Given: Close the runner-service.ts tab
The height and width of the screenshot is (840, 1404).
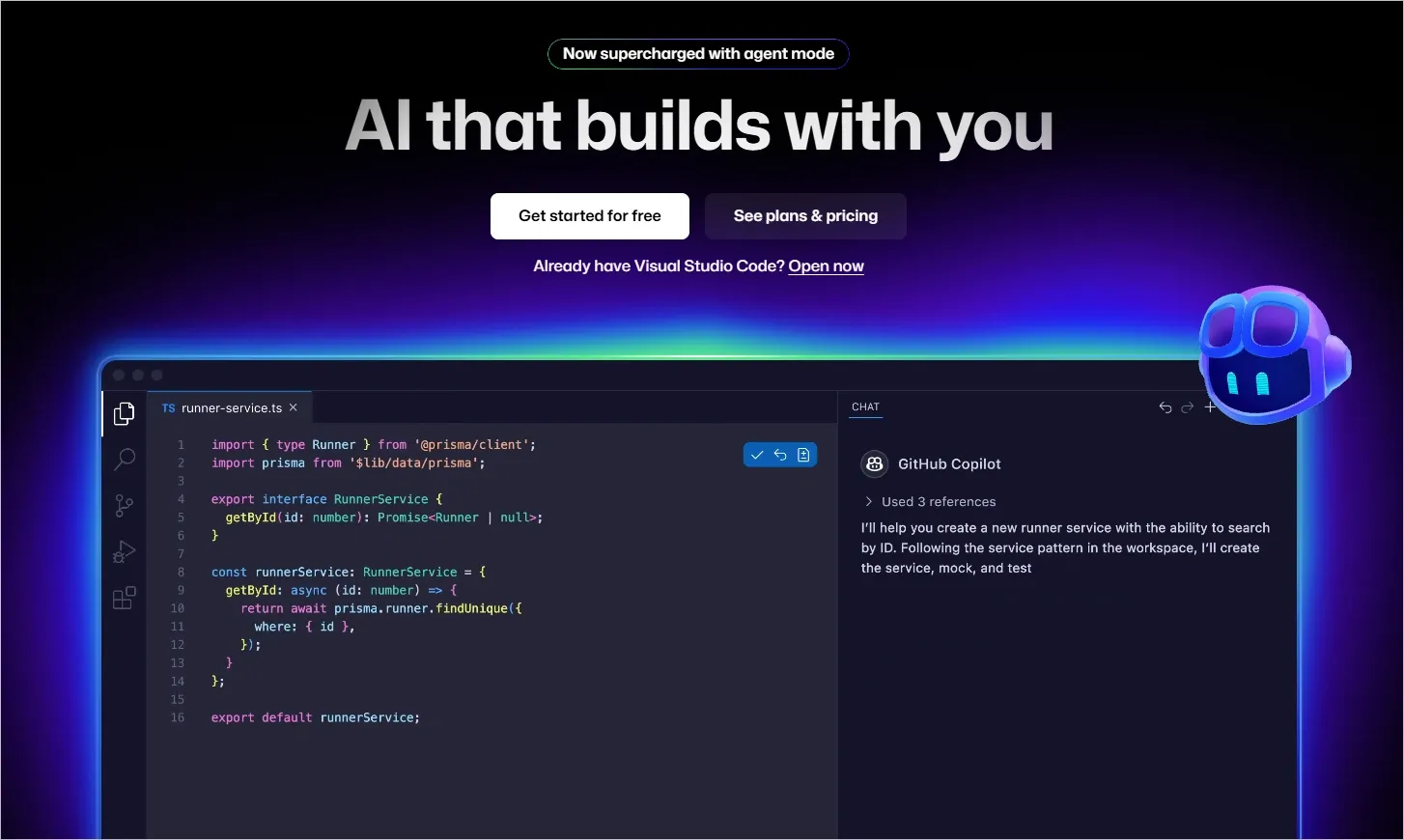Looking at the screenshot, I should pos(293,407).
